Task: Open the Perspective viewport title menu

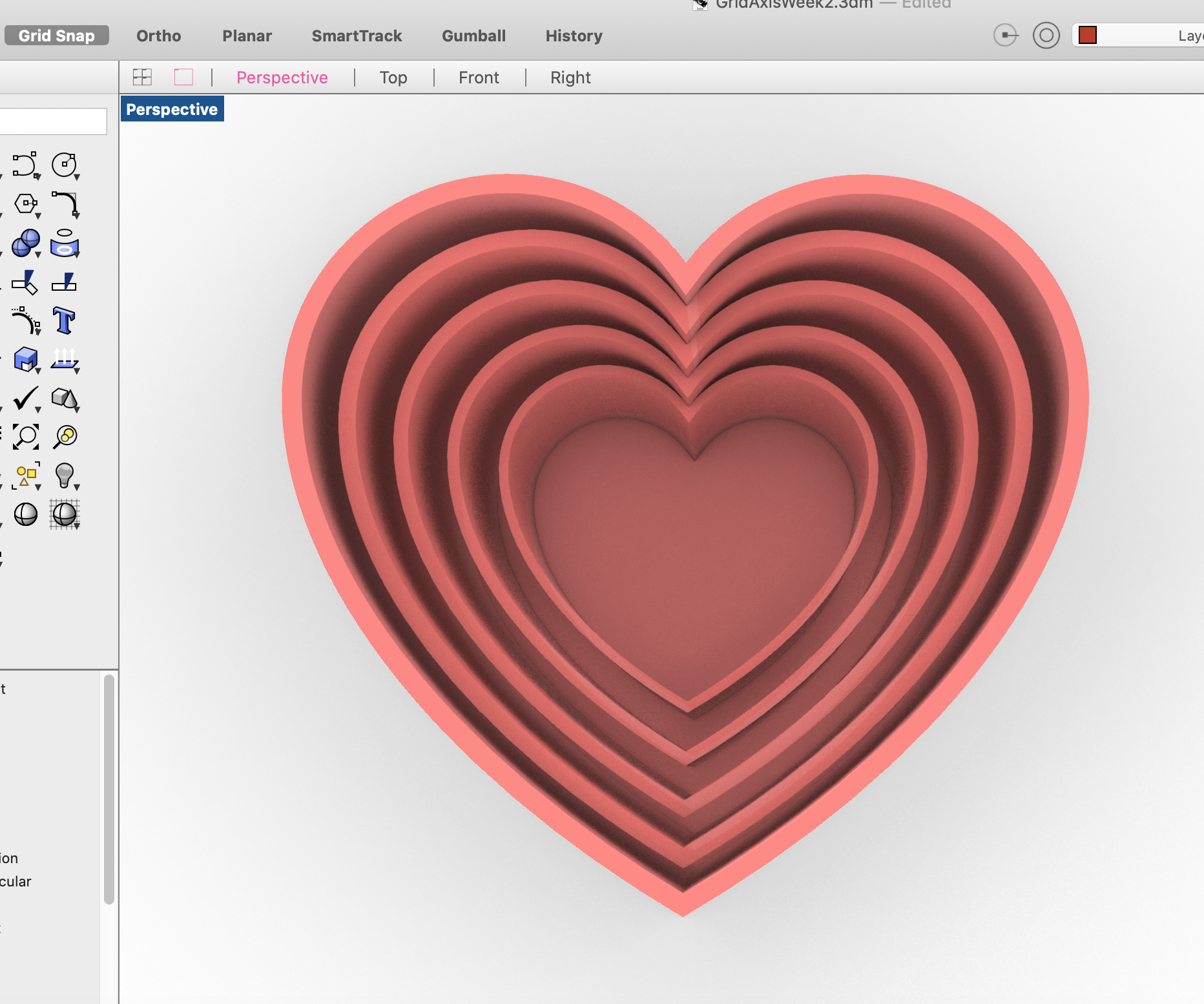Action: (171, 109)
